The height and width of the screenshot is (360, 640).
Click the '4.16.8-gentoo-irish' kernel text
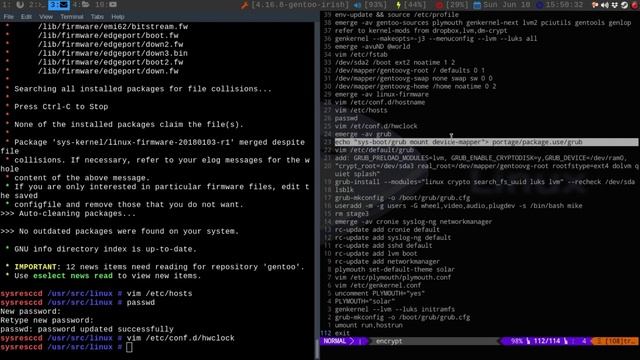click(x=300, y=5)
